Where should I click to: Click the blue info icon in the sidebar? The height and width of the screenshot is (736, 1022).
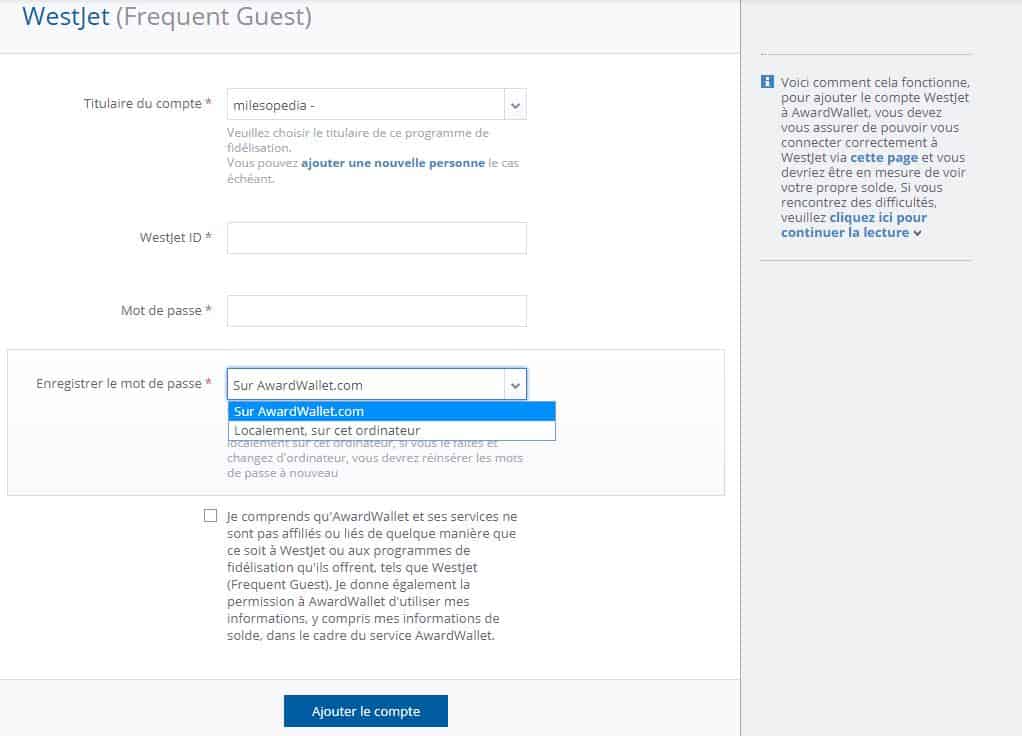pyautogui.click(x=766, y=82)
